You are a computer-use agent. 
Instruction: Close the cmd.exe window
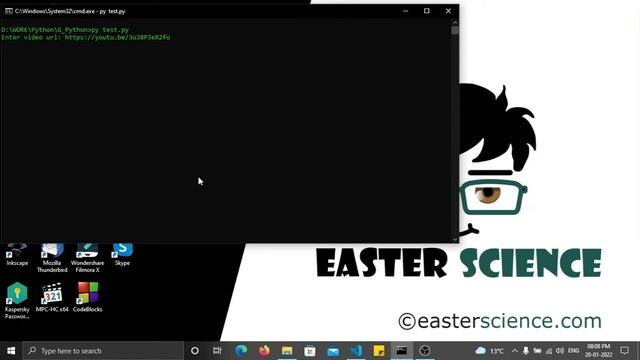(448, 11)
